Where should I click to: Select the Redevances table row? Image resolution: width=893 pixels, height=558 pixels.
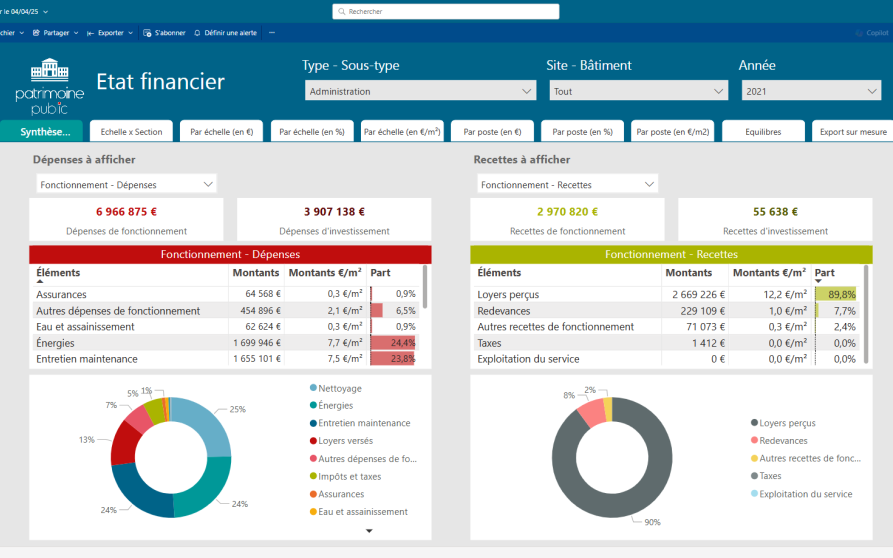pyautogui.click(x=667, y=311)
